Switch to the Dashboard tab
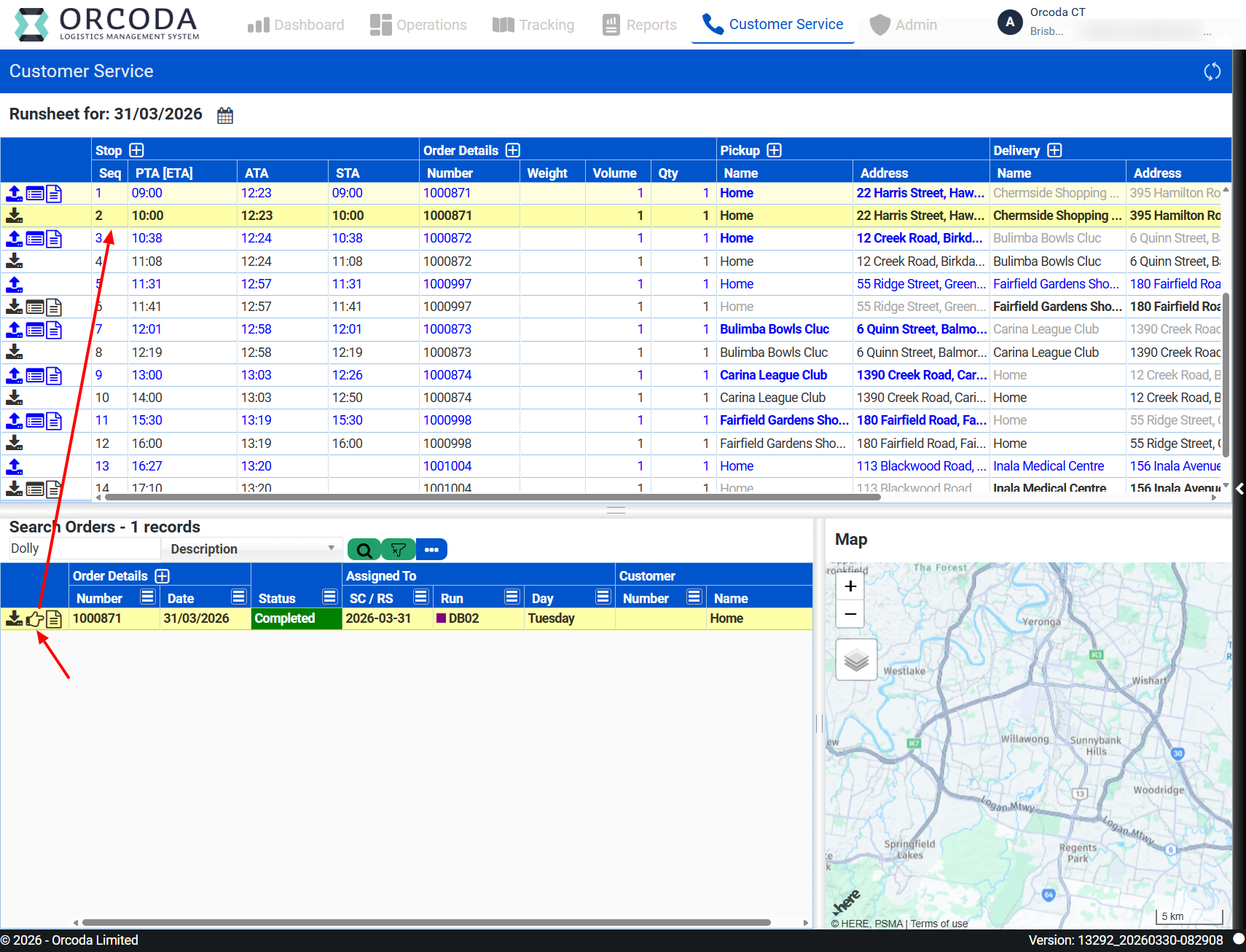The width and height of the screenshot is (1246, 952). pos(296,25)
